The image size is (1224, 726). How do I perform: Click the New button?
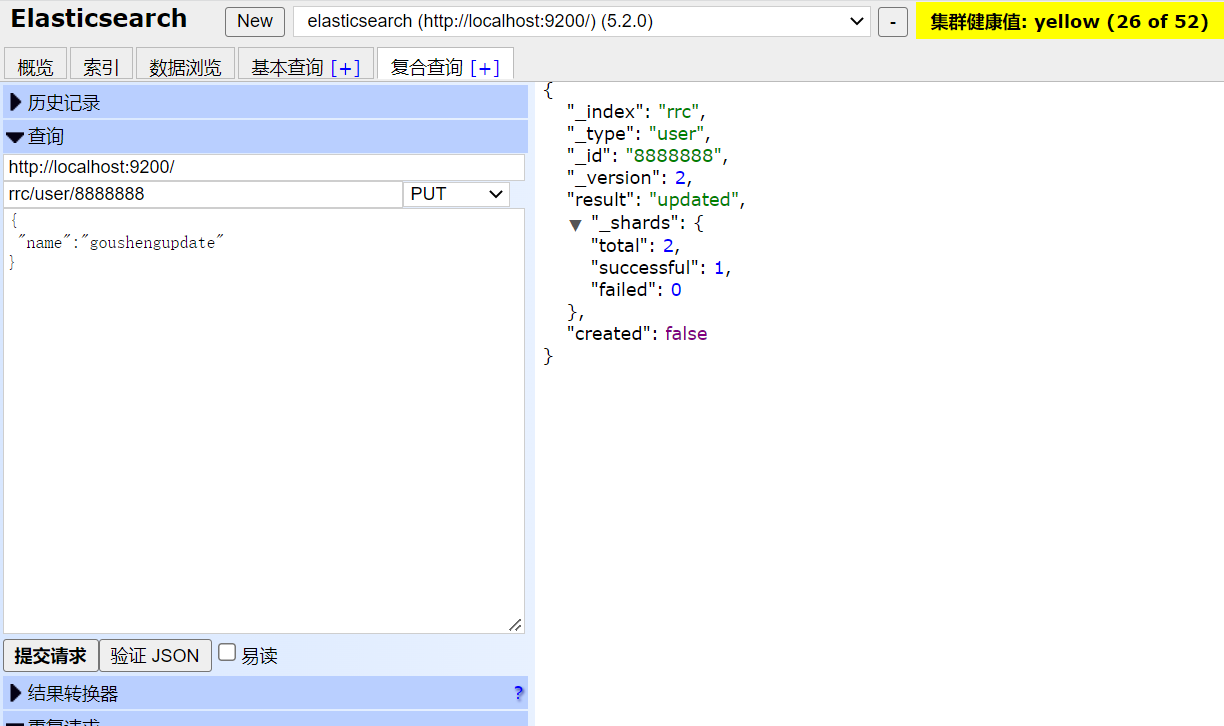[x=255, y=21]
